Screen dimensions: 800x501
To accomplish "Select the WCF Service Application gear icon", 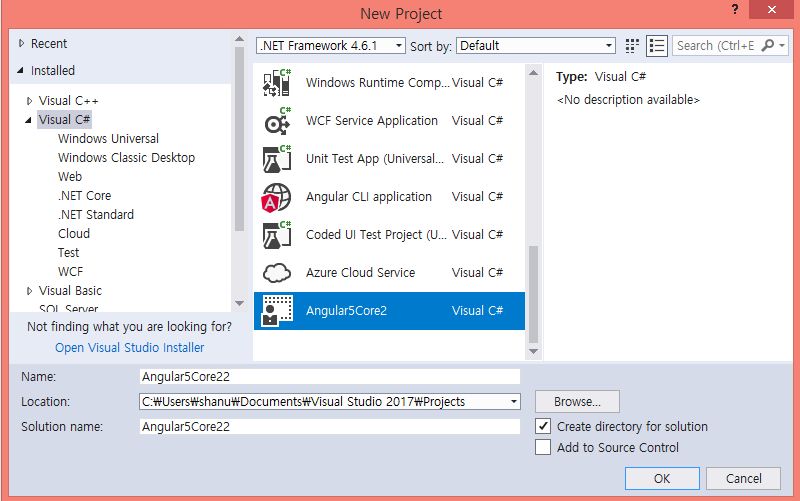I will tap(277, 121).
